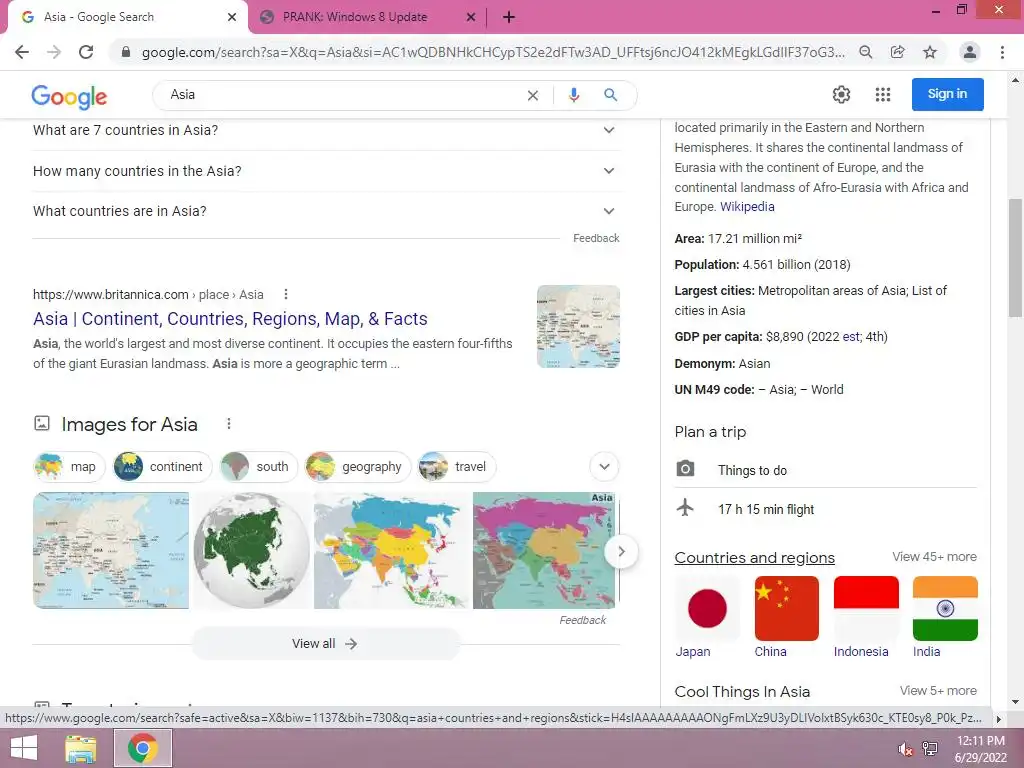Screen dimensions: 1024x768
Task: Open the India flag card
Action: point(945,617)
